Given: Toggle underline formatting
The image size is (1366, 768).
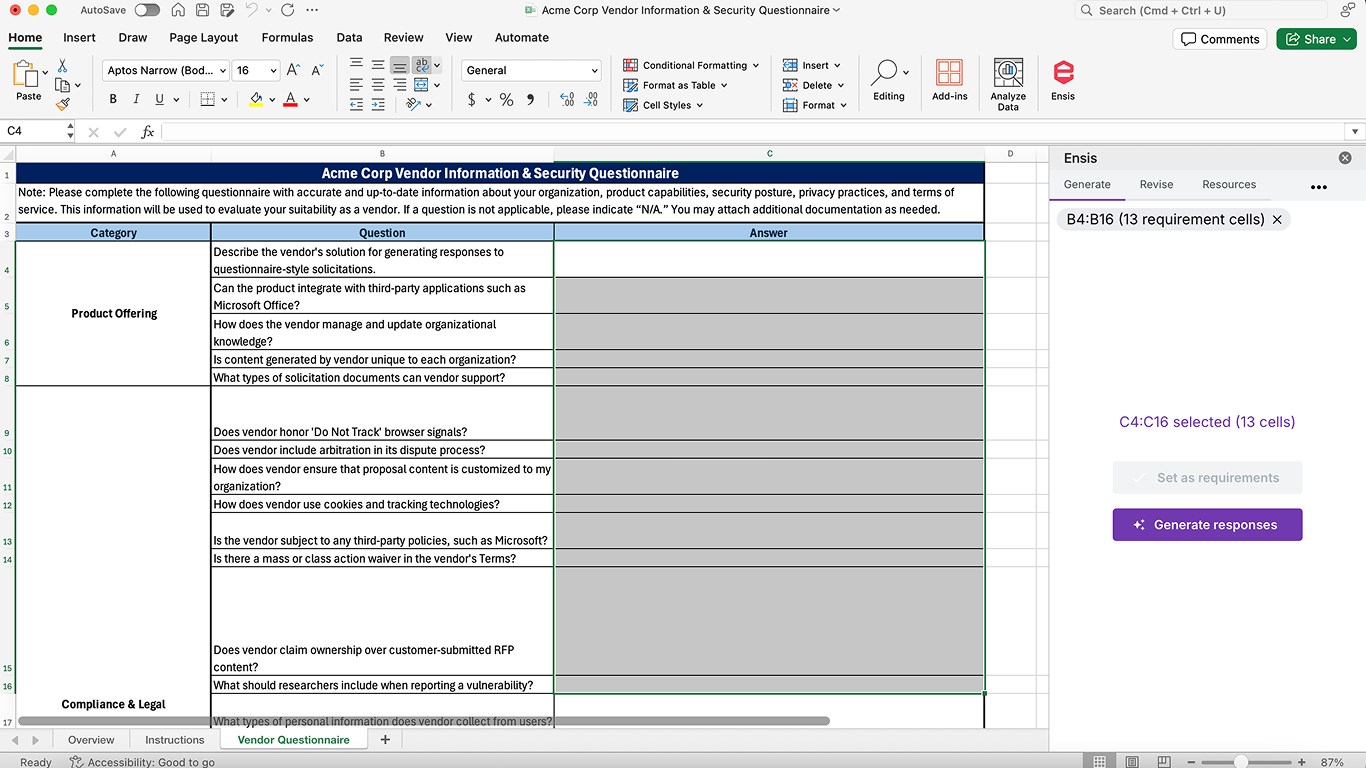Looking at the screenshot, I should pyautogui.click(x=159, y=99).
